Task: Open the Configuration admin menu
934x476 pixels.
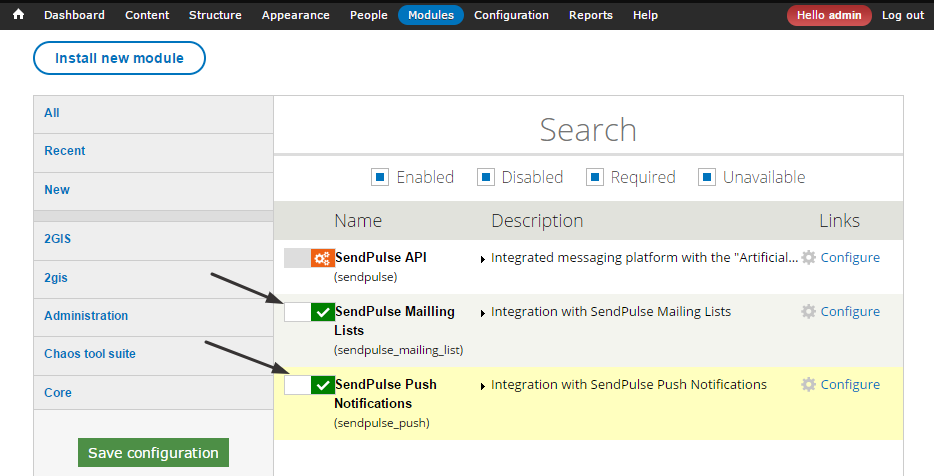Action: pos(511,15)
